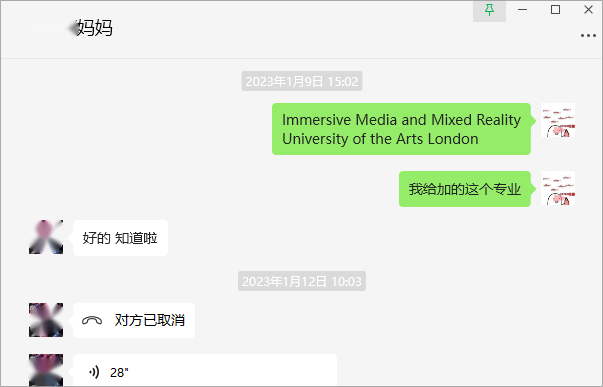Screen dimensions: 603x387
Task: Click the 我给加的这个专业 green bubble
Action: tap(465, 189)
